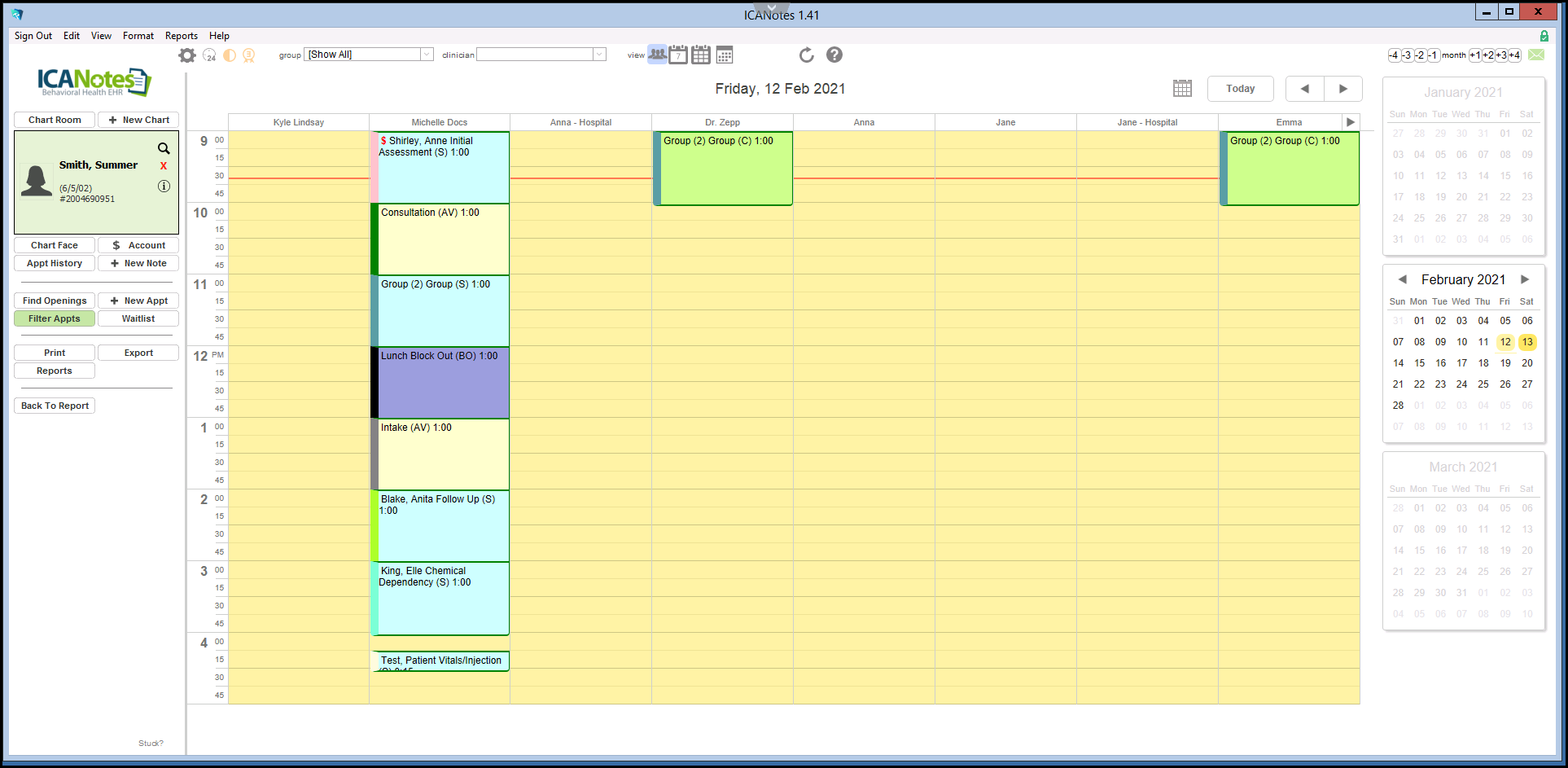Viewport: 1568px width, 768px height.
Task: Search for a patient with magnifier icon
Action: click(164, 148)
